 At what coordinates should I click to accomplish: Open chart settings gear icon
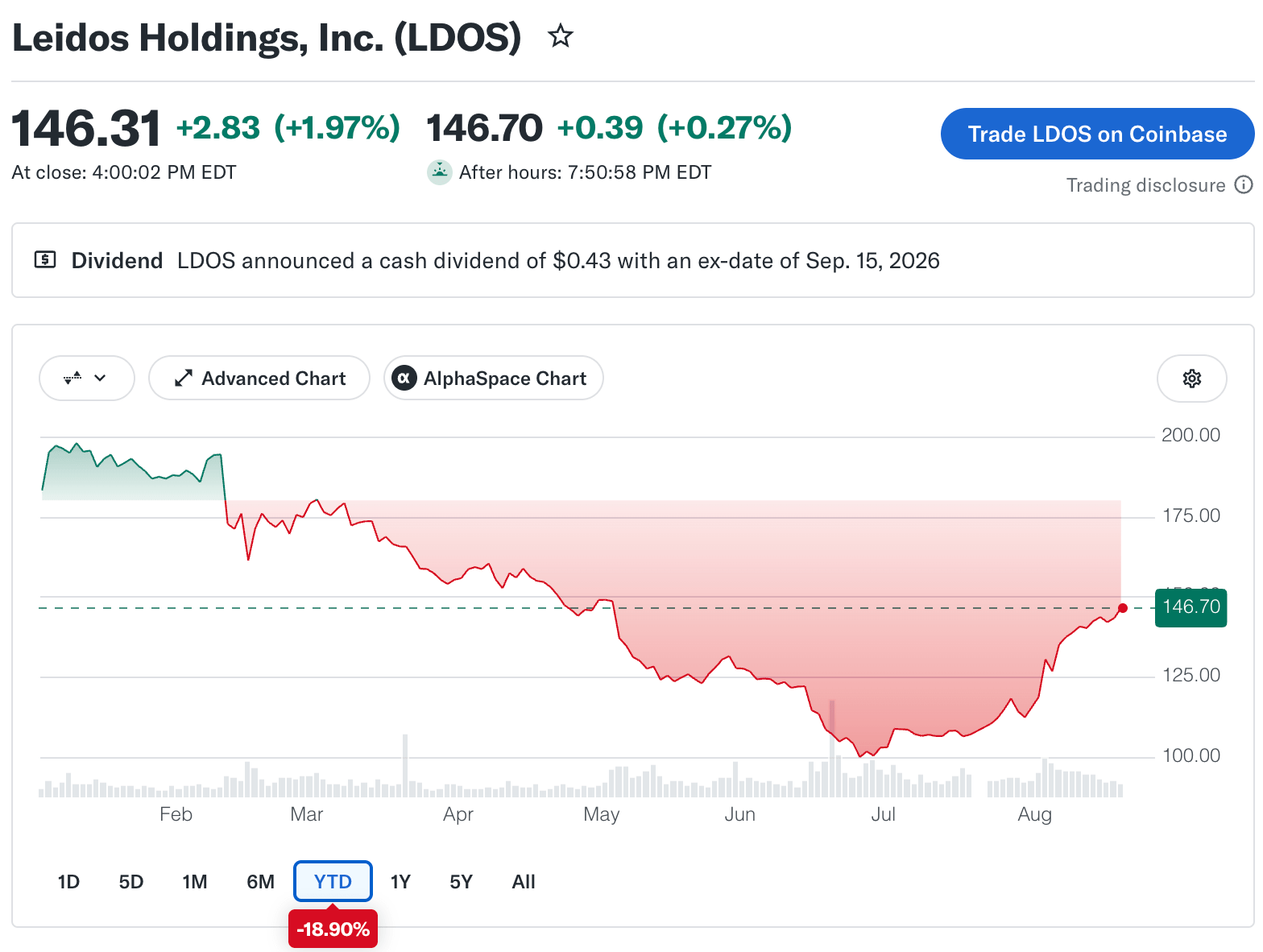(x=1192, y=379)
